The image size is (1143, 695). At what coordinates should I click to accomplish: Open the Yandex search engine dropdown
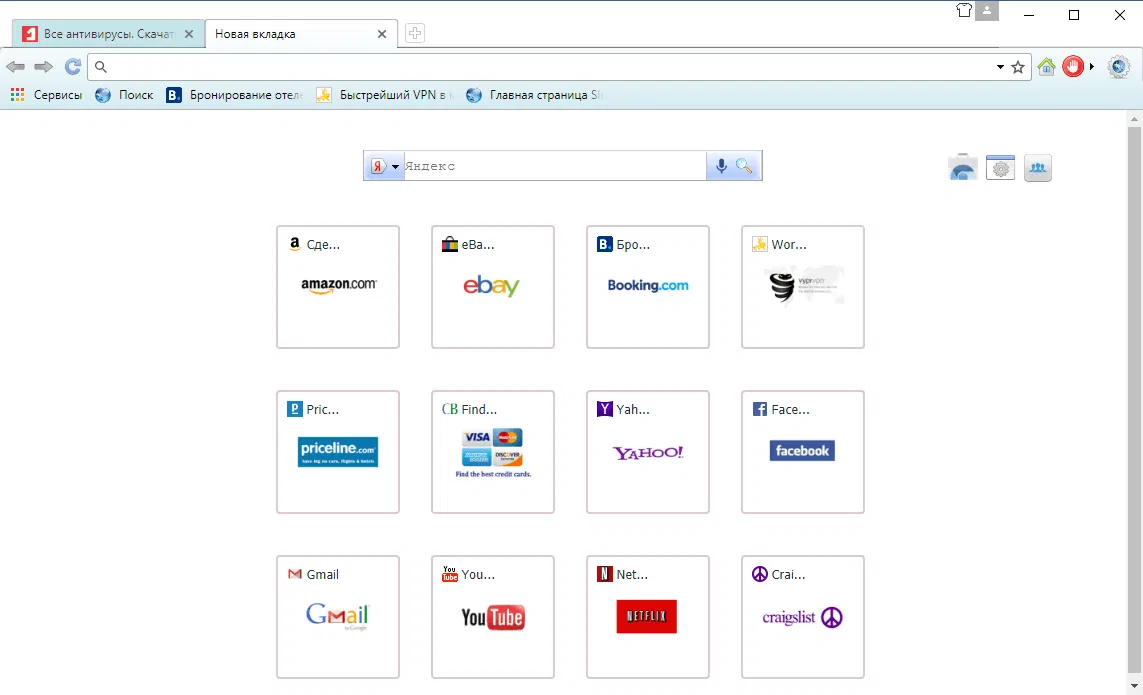pos(385,166)
